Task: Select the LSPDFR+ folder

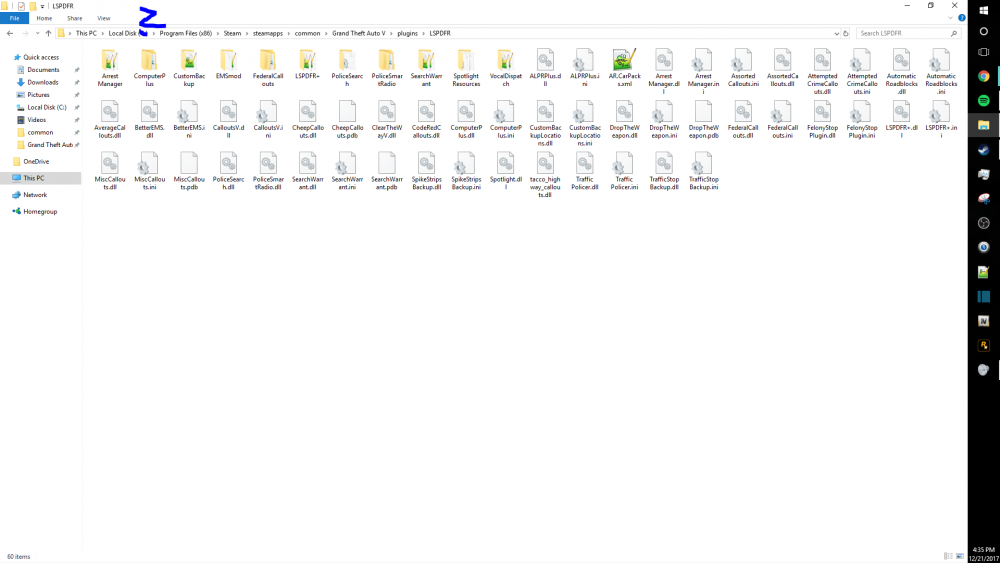Action: (307, 64)
